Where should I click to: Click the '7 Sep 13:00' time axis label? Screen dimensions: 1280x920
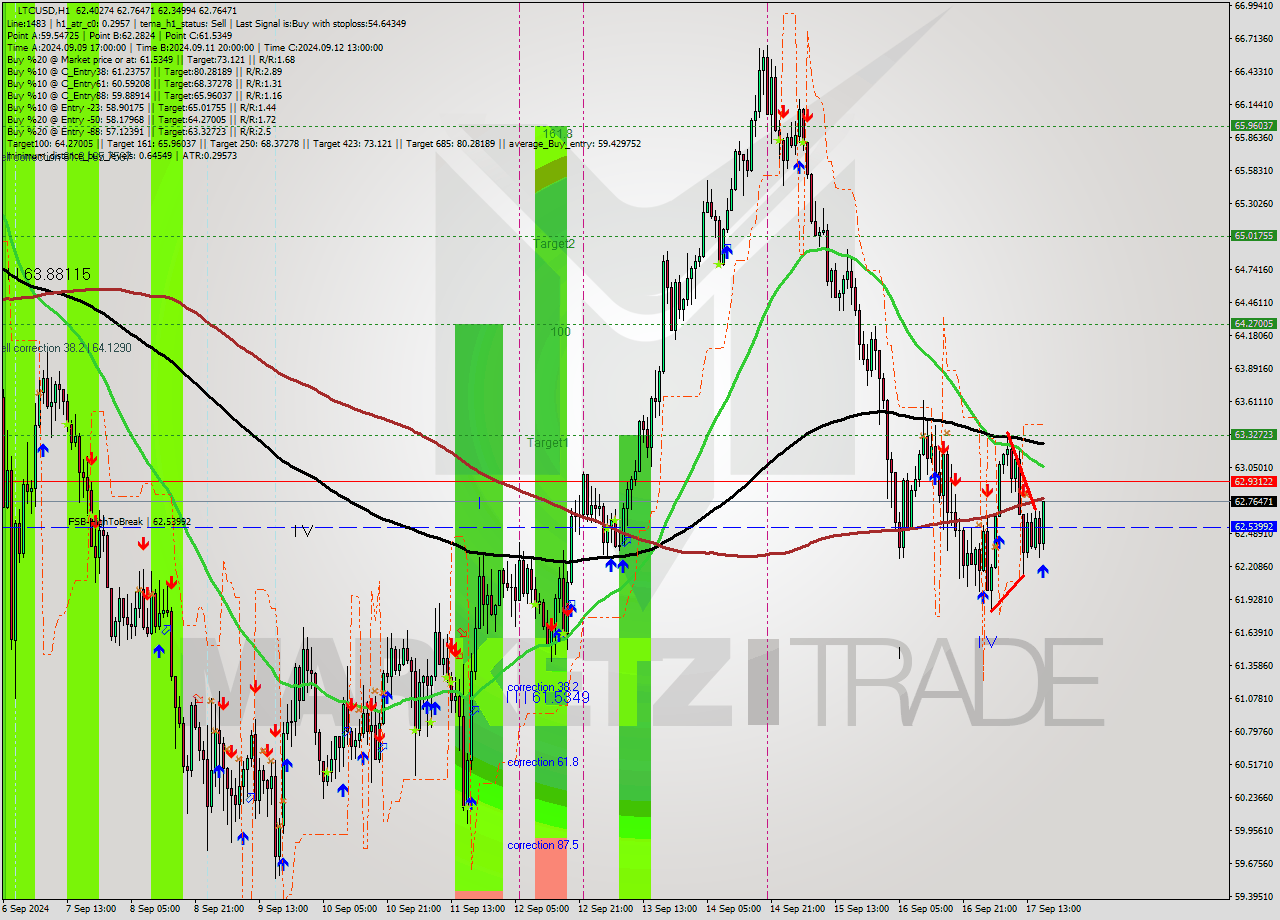click(x=91, y=909)
